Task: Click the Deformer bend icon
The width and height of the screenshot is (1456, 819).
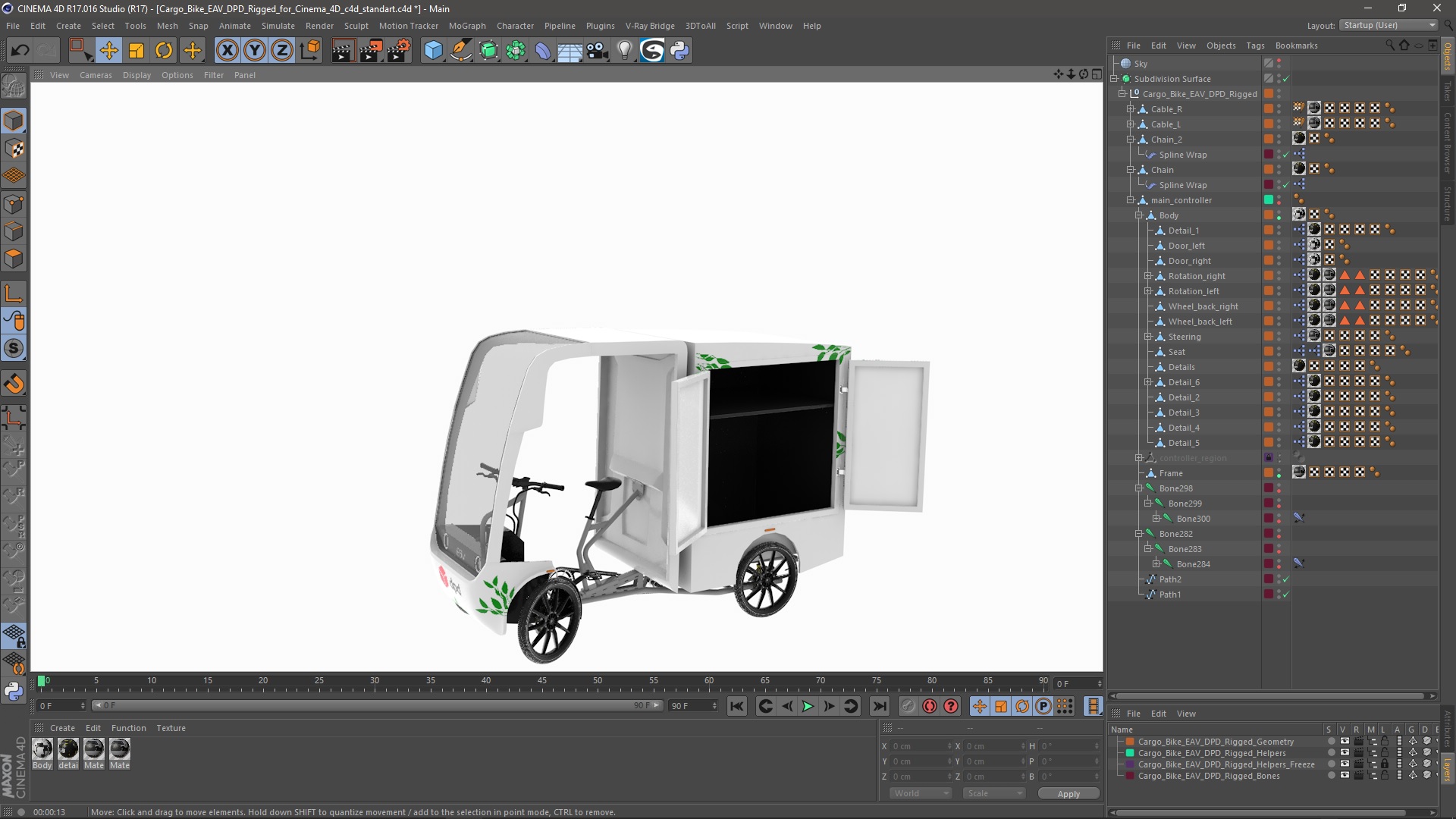Action: 543,51
